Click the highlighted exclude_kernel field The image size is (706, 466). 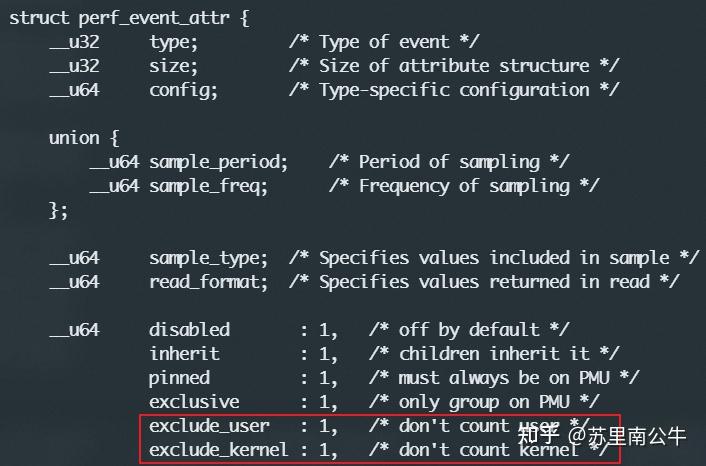click(x=219, y=450)
